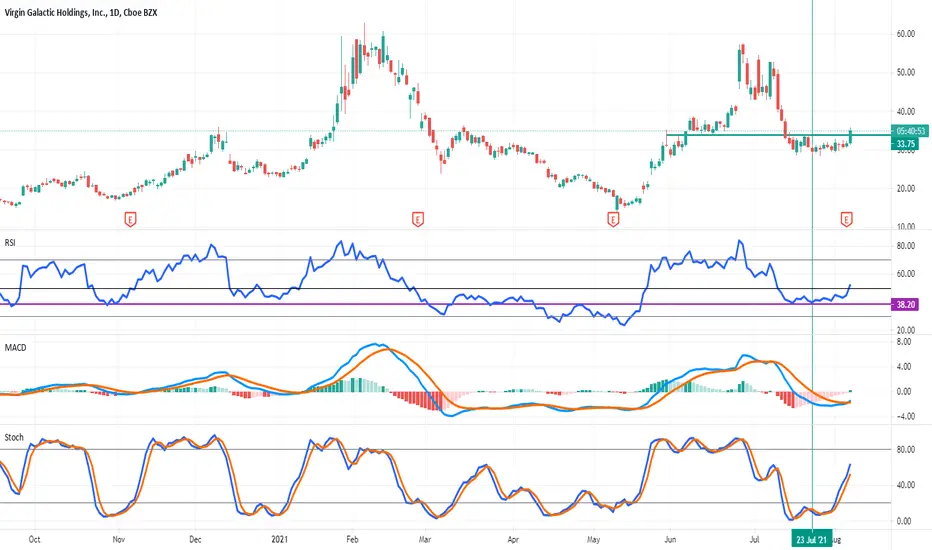Click the purple 38.20 RSI level label
This screenshot has height=550, width=932.
905,304
